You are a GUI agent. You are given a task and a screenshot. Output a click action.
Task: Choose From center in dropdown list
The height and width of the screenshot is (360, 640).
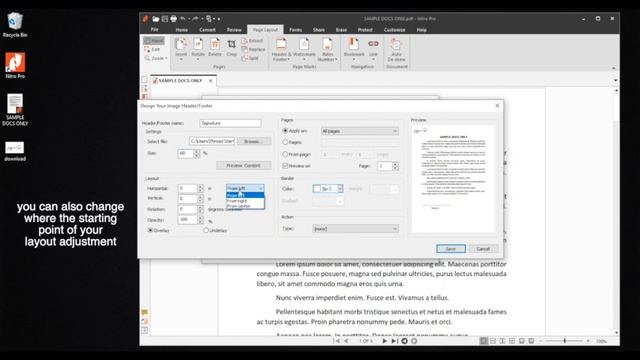tap(245, 206)
